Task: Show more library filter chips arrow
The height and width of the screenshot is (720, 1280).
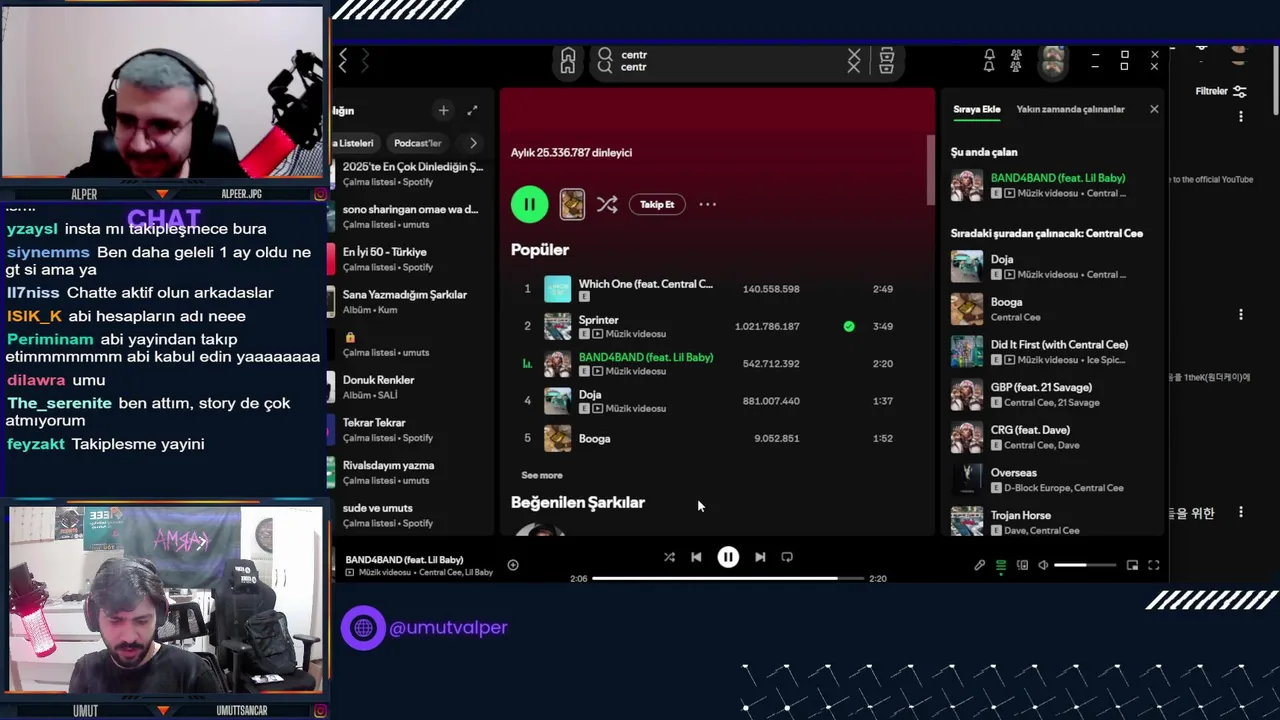Action: [x=473, y=143]
